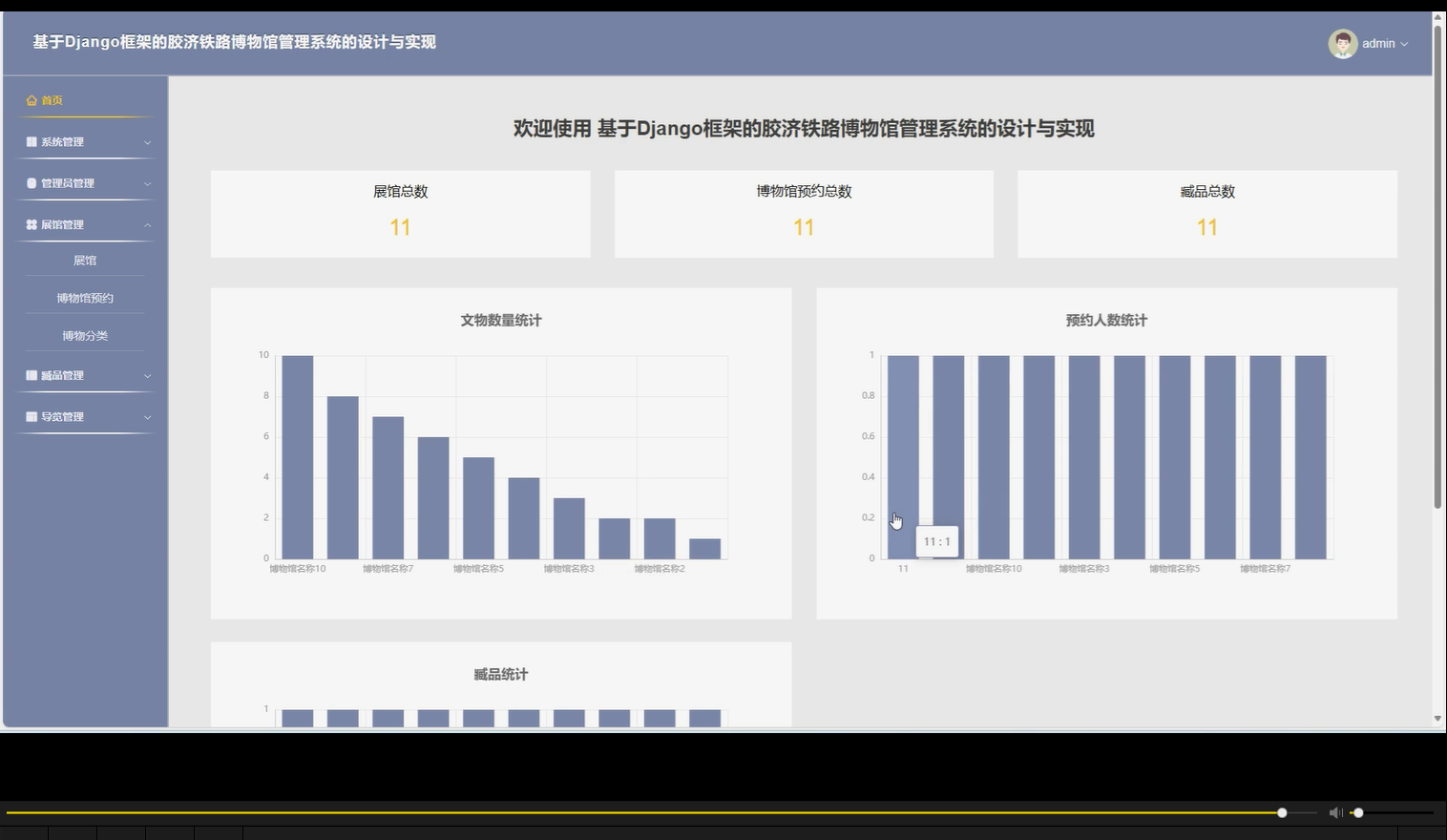Click the number 11 under 博物馆预约总数
Image resolution: width=1447 pixels, height=840 pixels.
[x=804, y=227]
